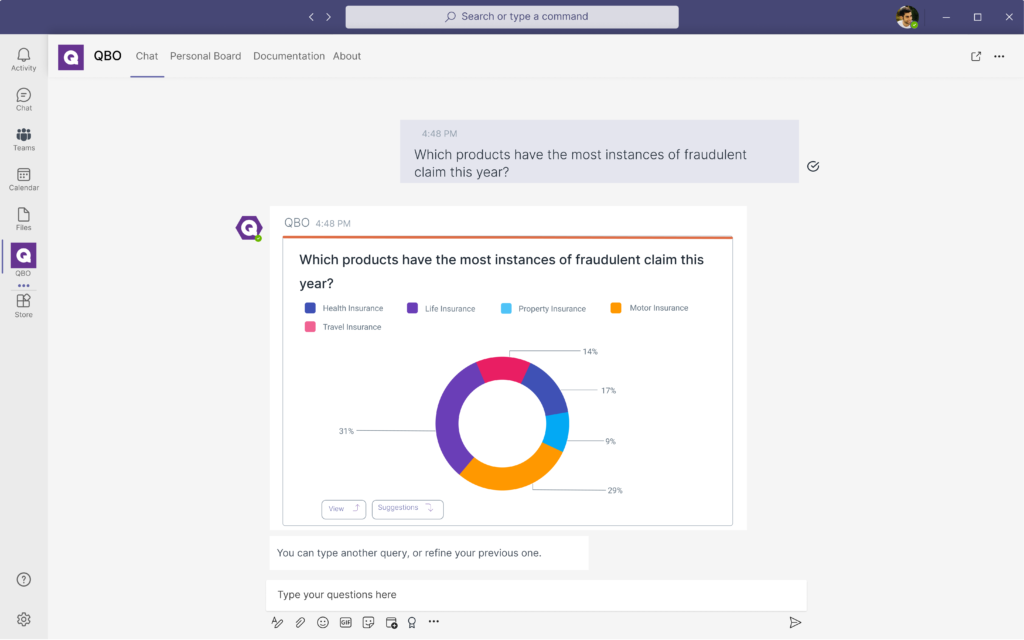Click the 'Type your questions here' field
This screenshot has width=1024, height=640.
[x=535, y=595]
